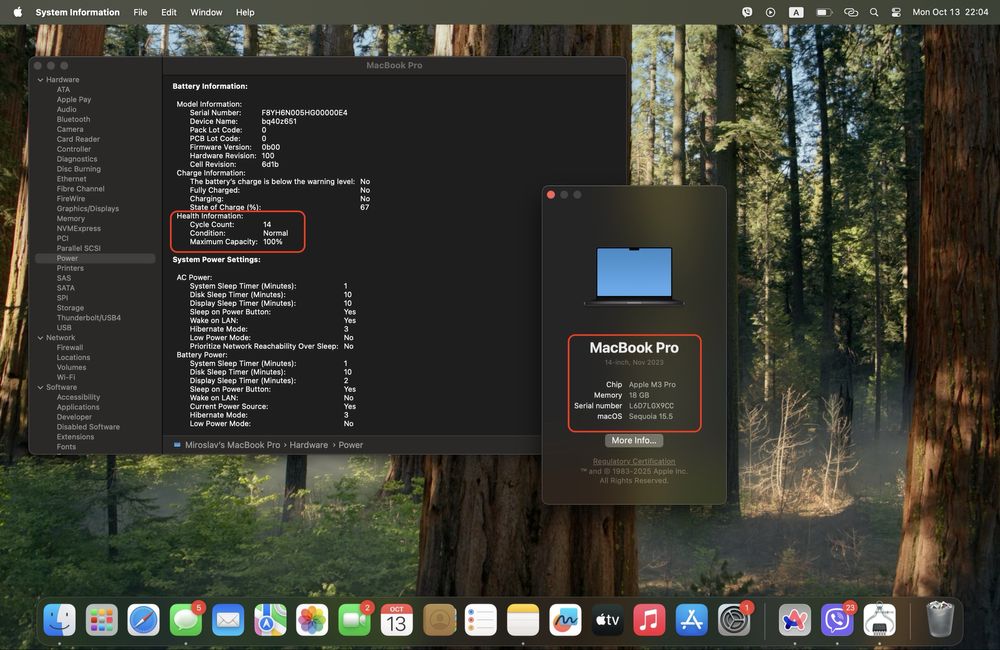Close the About This Mac window
The image size is (1000, 650).
point(551,195)
